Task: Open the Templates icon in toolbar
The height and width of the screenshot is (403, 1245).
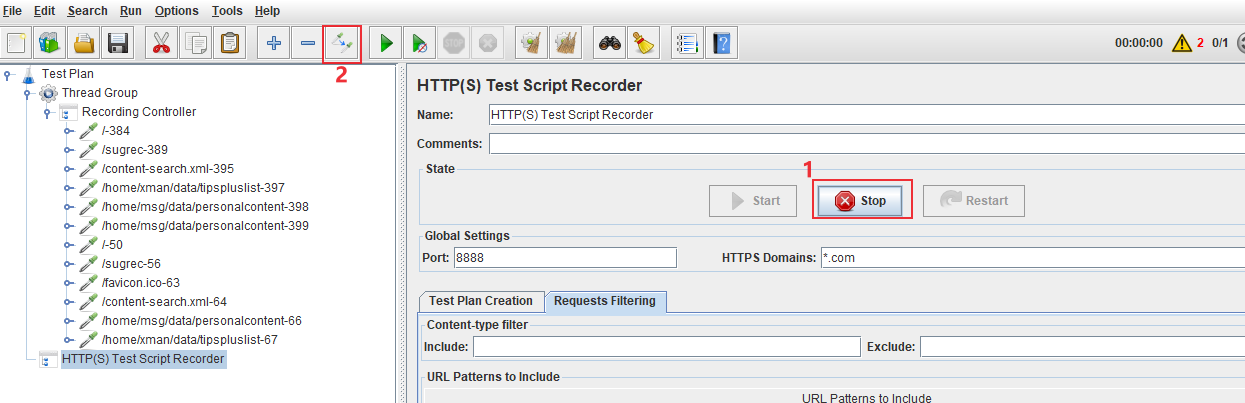Action: 50,43
